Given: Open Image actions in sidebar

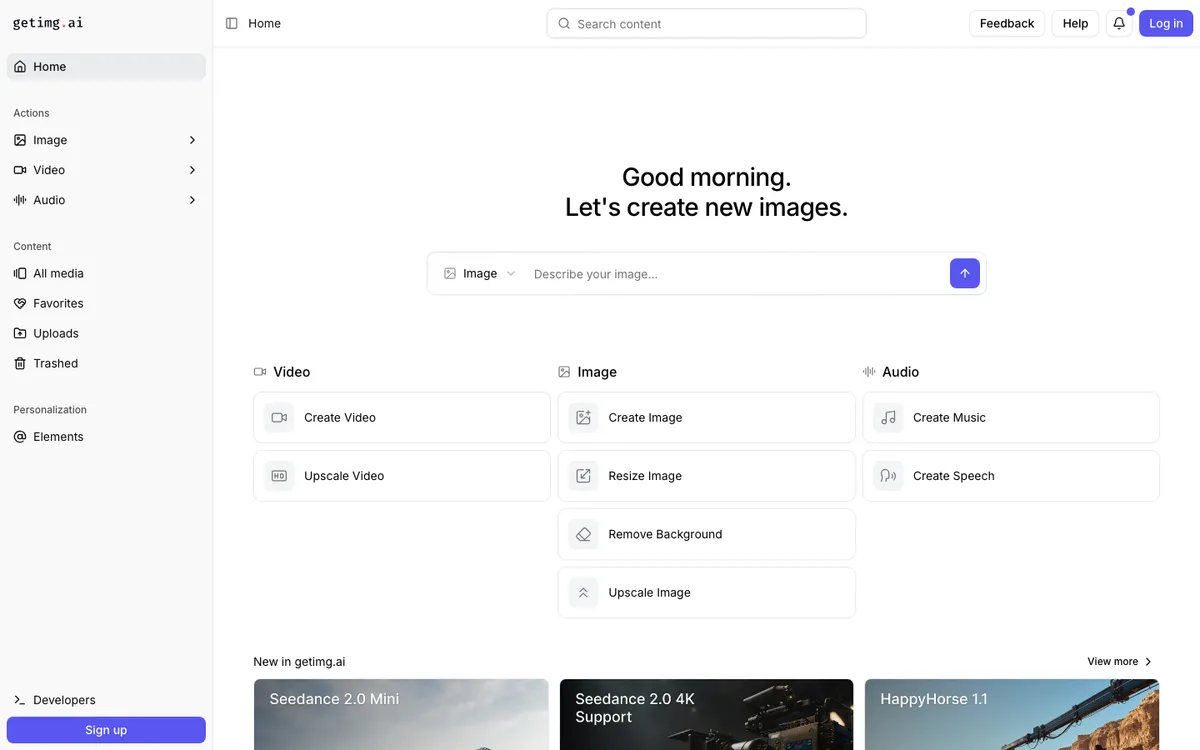Looking at the screenshot, I should click(106, 140).
